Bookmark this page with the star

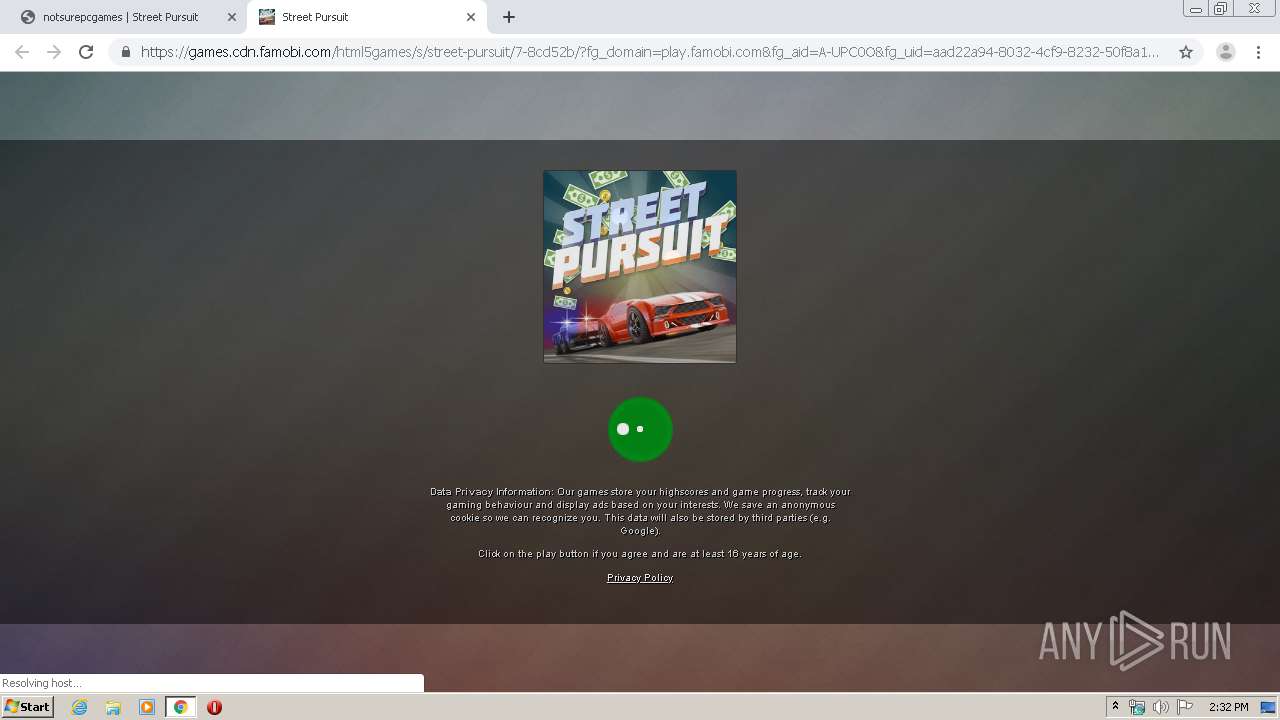point(1186,52)
